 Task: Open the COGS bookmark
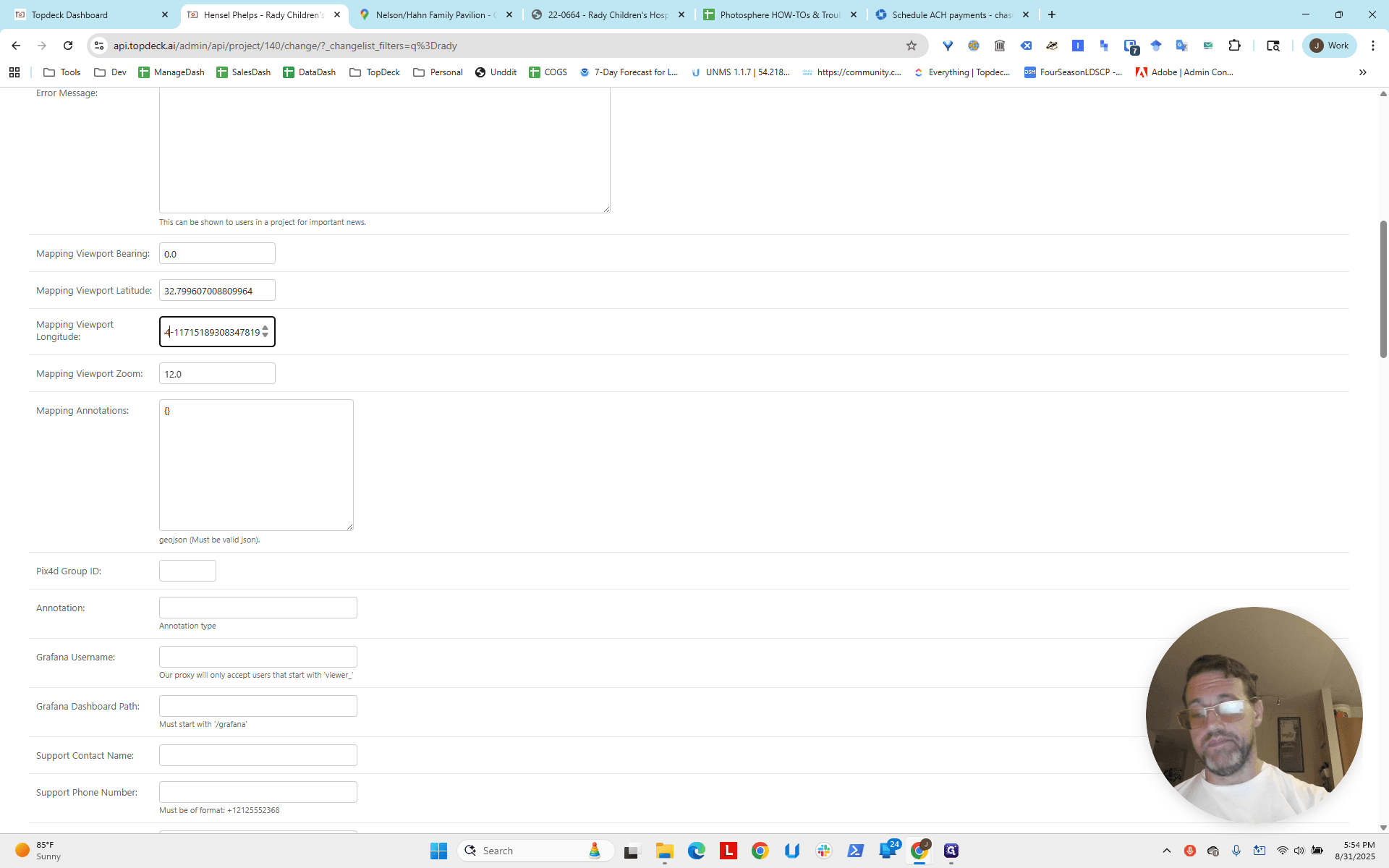pyautogui.click(x=548, y=72)
